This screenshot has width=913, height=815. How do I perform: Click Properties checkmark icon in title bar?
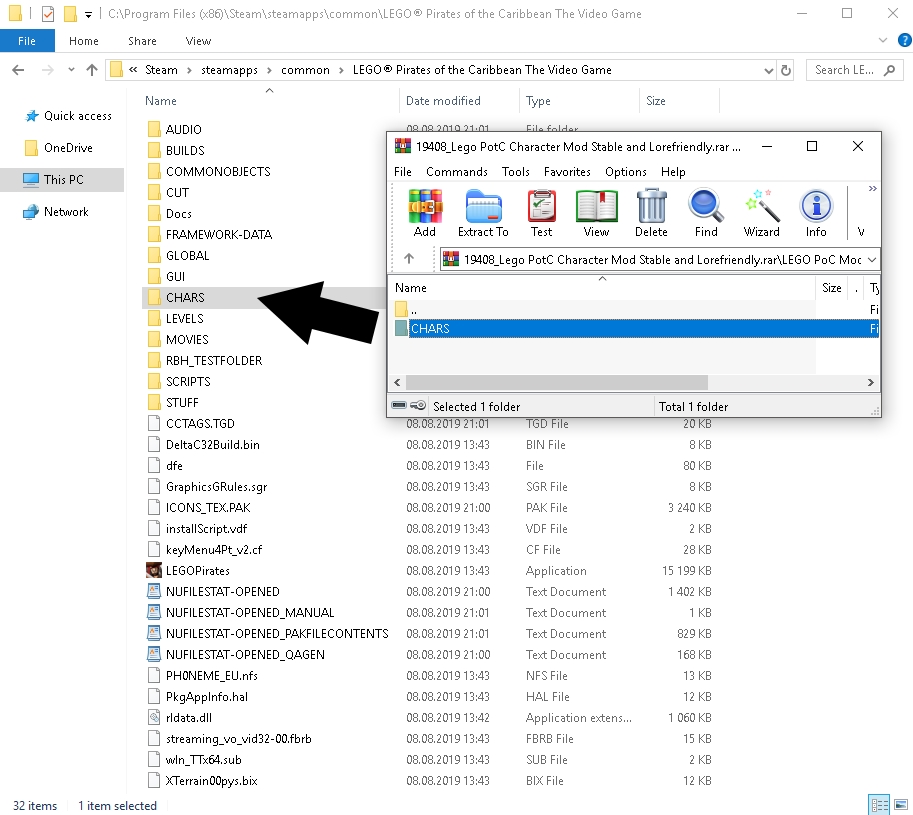click(48, 13)
